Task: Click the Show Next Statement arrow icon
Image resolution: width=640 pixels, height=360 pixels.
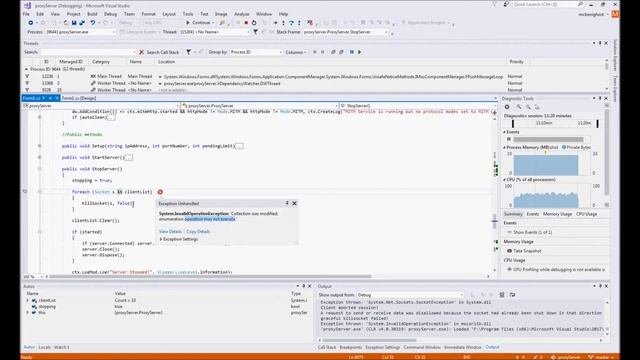Action: pyautogui.click(x=276, y=23)
